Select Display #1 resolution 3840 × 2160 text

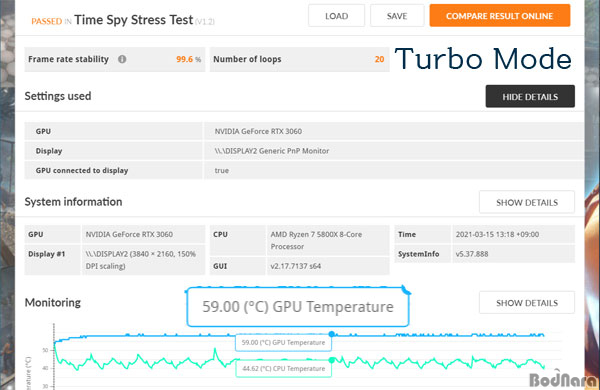click(140, 260)
